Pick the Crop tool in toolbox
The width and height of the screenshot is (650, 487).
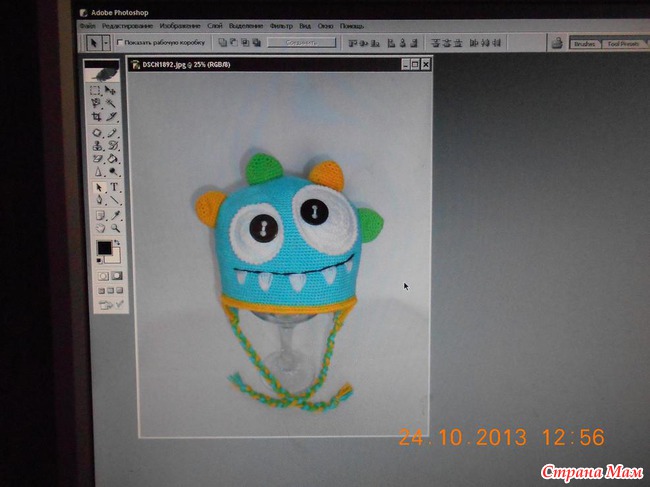(97, 117)
